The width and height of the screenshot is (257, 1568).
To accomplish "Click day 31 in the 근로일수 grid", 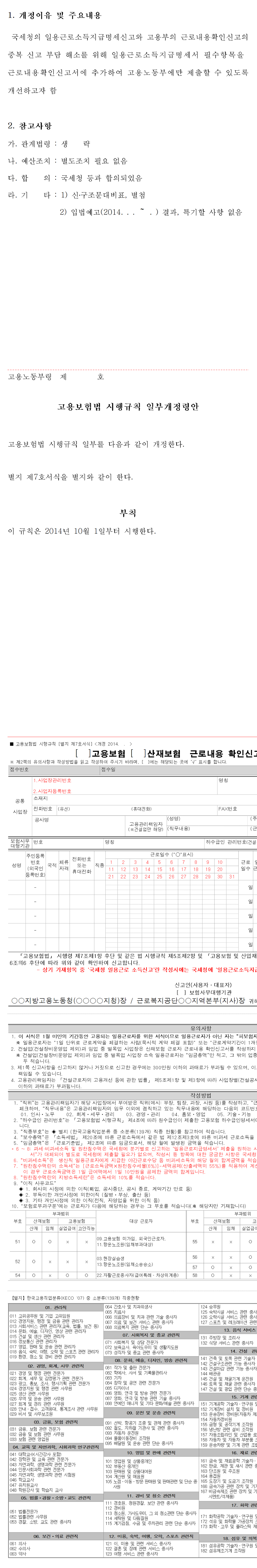I will click(x=232, y=877).
